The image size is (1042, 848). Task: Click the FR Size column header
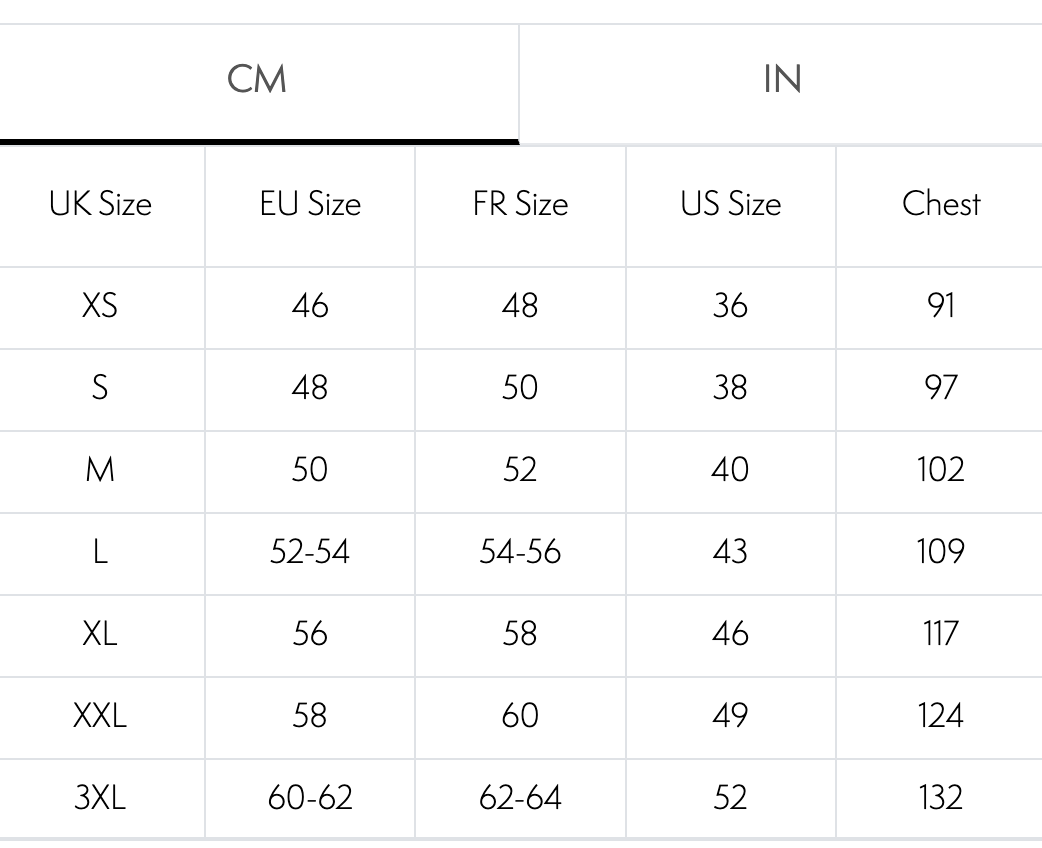(x=520, y=204)
